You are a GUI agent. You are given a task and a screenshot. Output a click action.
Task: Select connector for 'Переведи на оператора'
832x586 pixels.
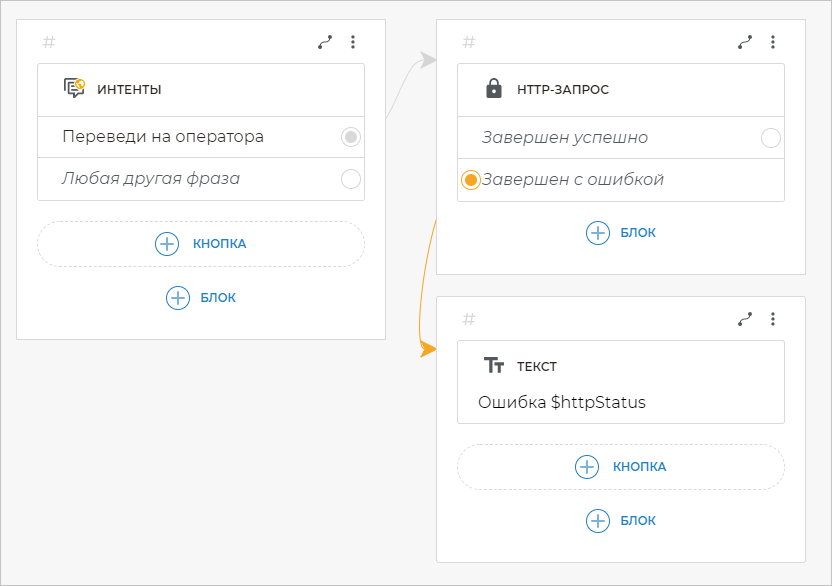click(x=350, y=137)
